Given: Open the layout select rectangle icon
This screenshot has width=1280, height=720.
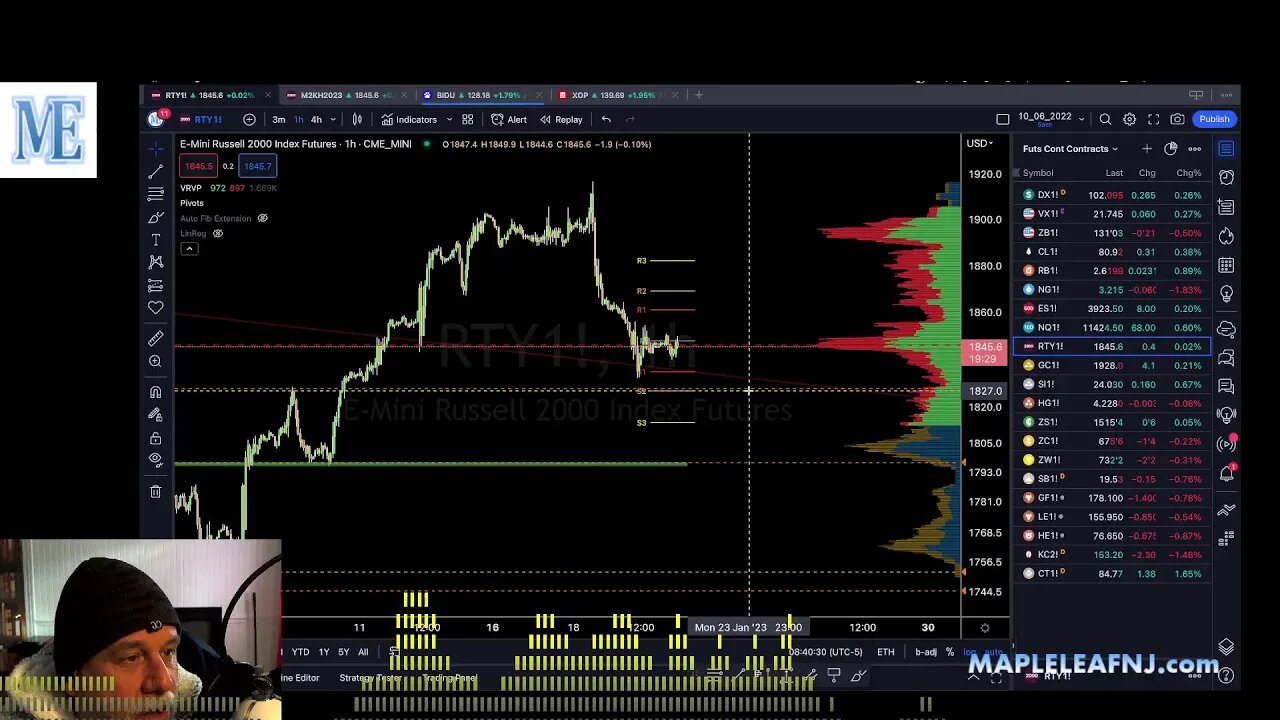Looking at the screenshot, I should pyautogui.click(x=1003, y=119).
